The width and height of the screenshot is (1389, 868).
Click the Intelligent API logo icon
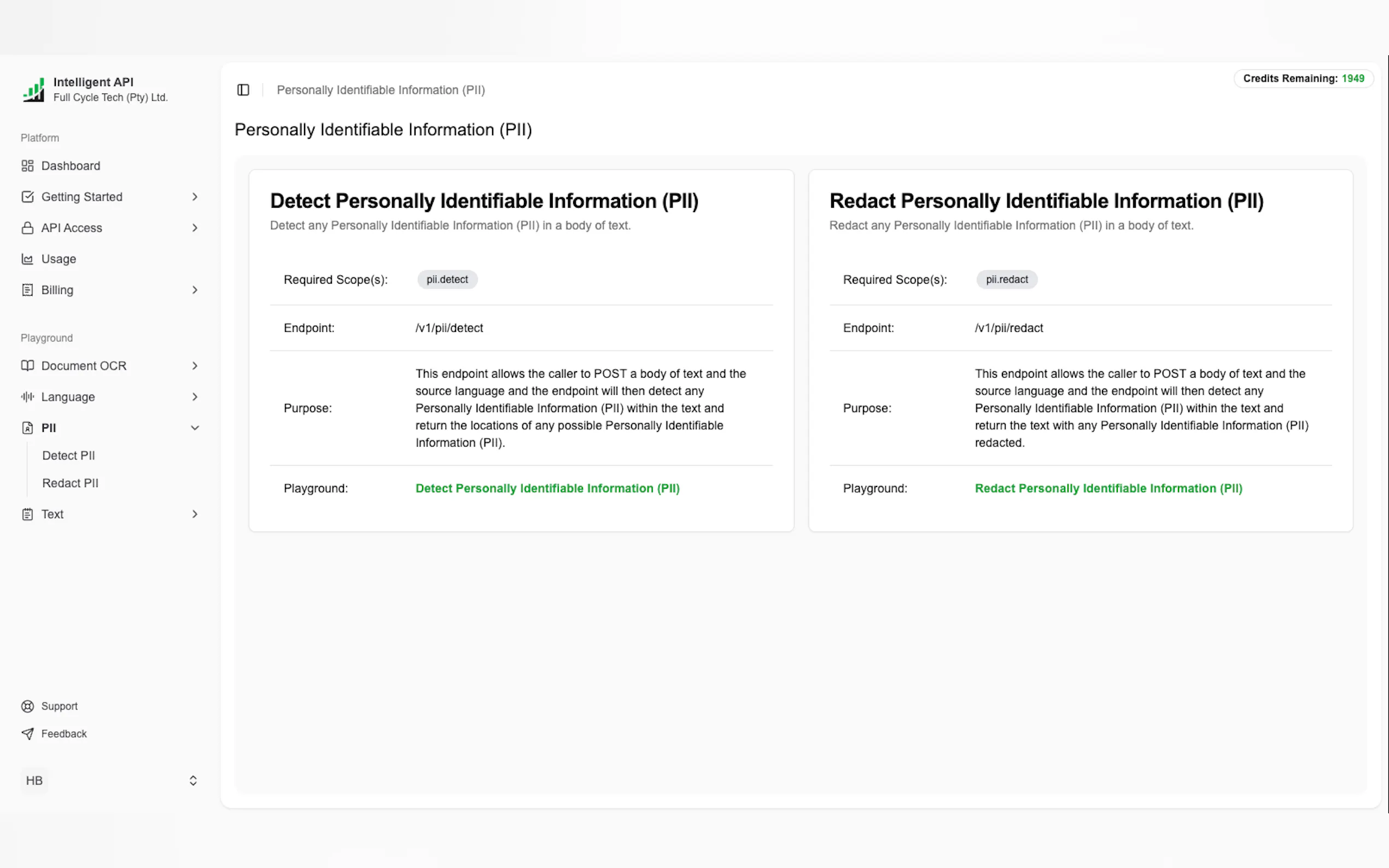tap(33, 90)
